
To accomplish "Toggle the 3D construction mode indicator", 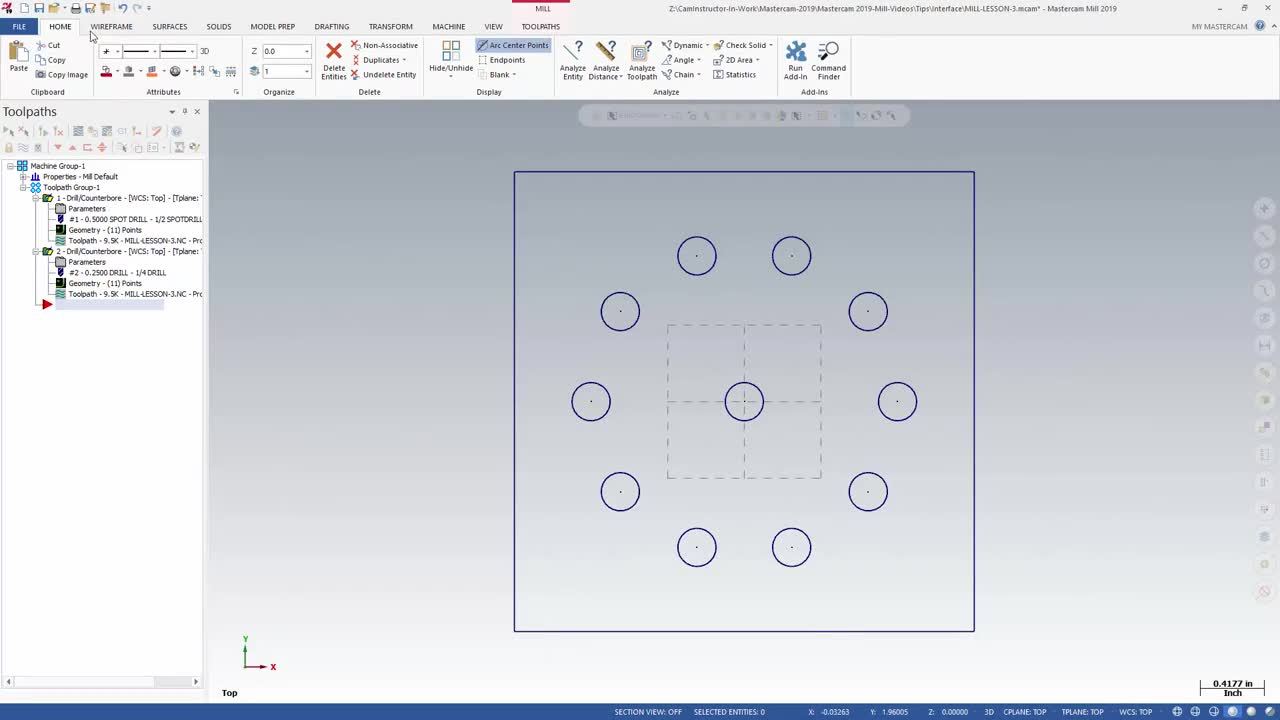I will coord(204,51).
